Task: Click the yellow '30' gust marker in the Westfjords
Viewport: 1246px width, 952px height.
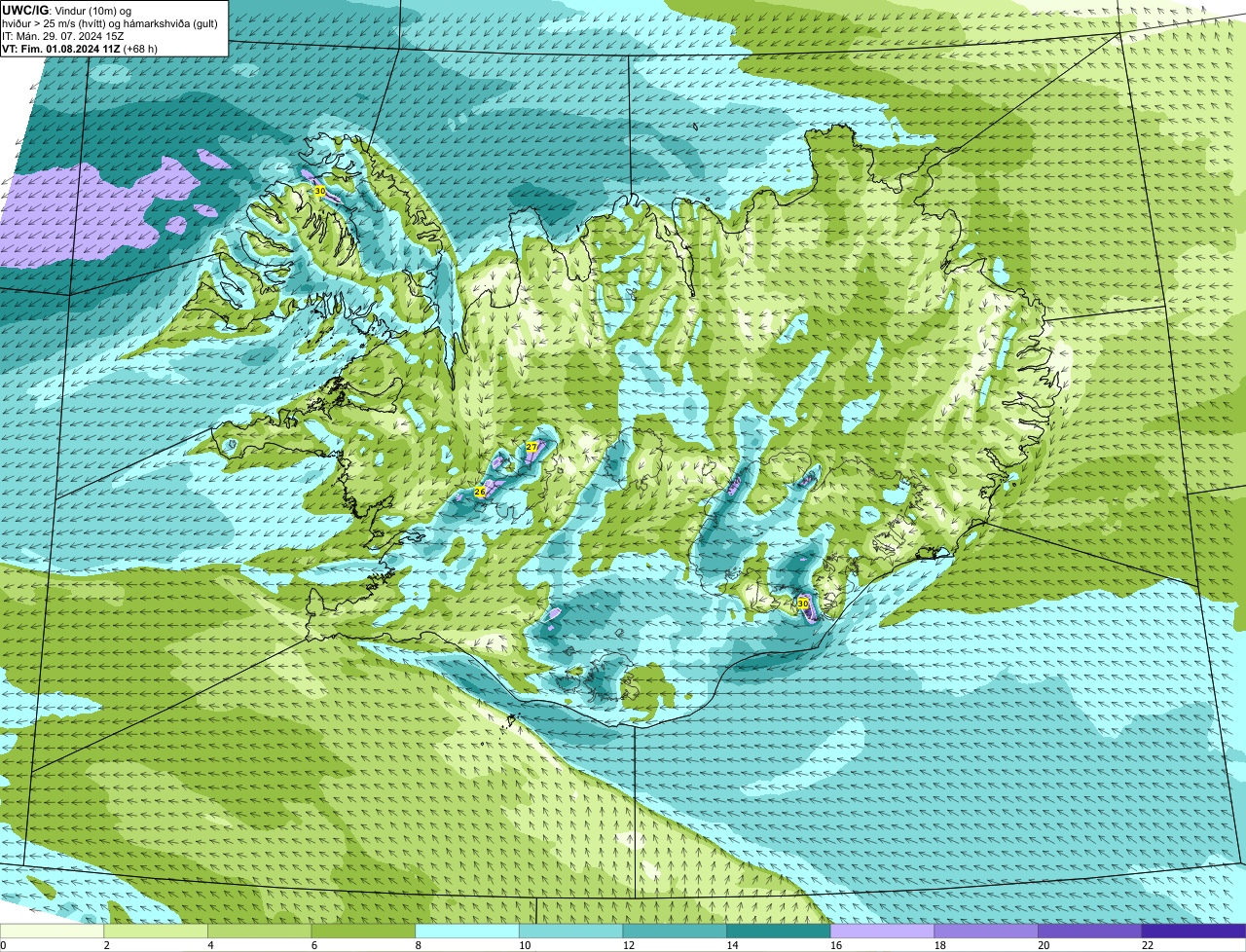Action: pos(319,191)
